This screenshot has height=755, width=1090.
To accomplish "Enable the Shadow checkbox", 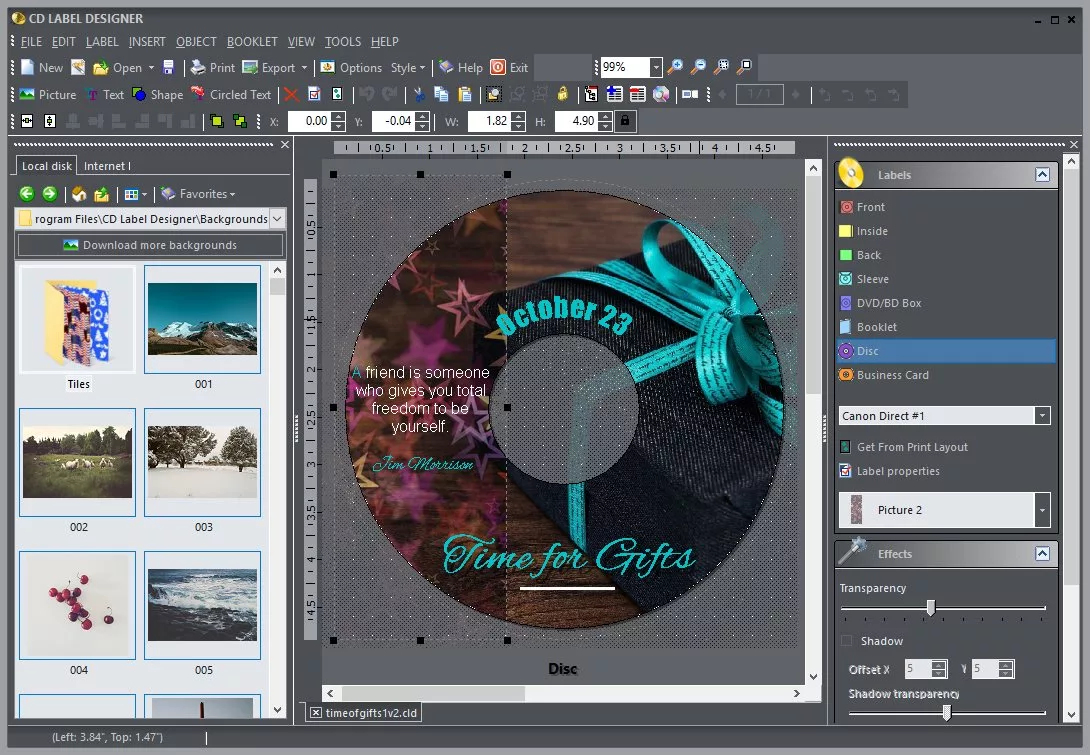I will click(847, 641).
